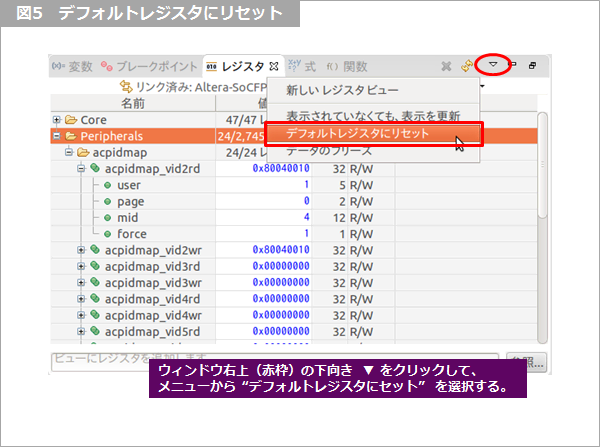The width and height of the screenshot is (600, 447).
Task: Expand the Core register group
Action: click(58, 119)
